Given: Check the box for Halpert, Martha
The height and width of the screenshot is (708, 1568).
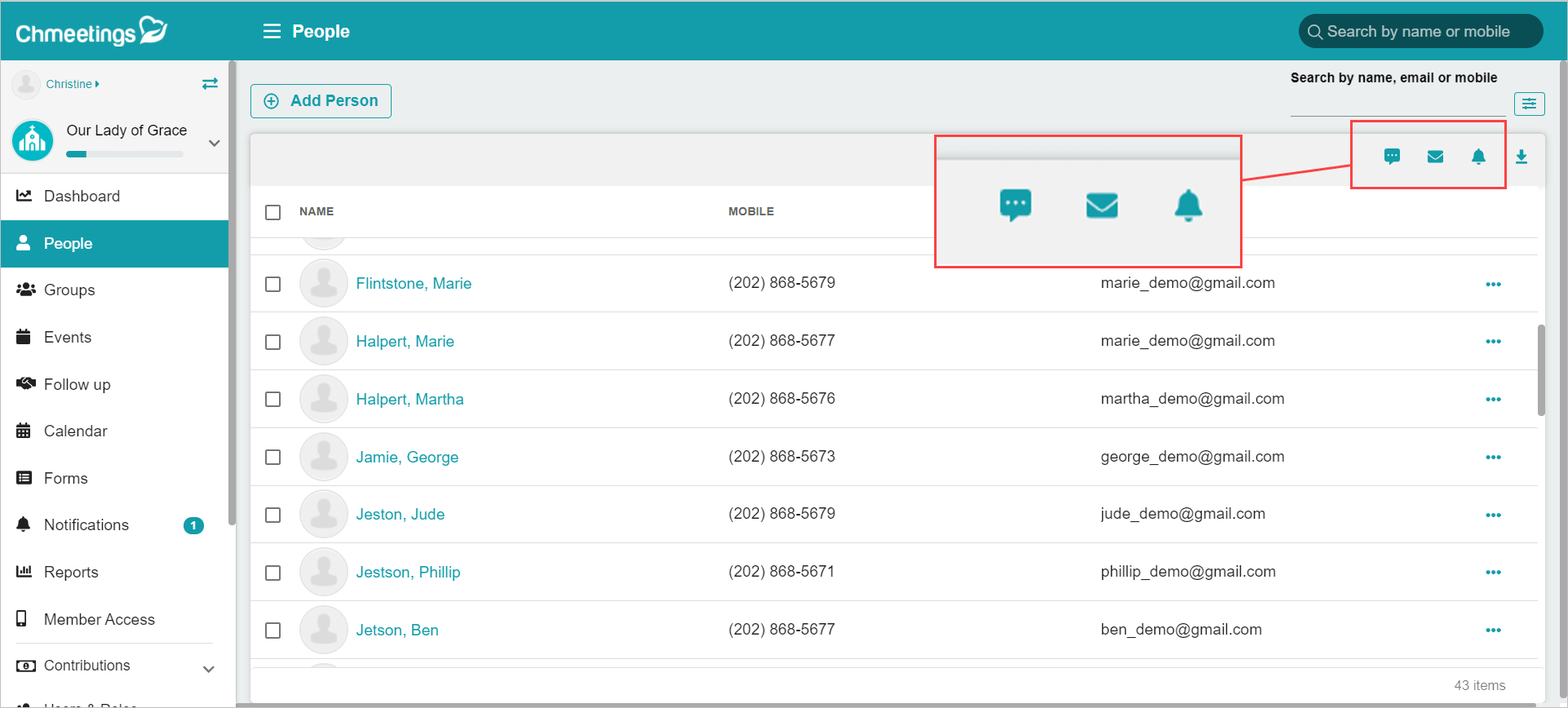Looking at the screenshot, I should (x=273, y=399).
